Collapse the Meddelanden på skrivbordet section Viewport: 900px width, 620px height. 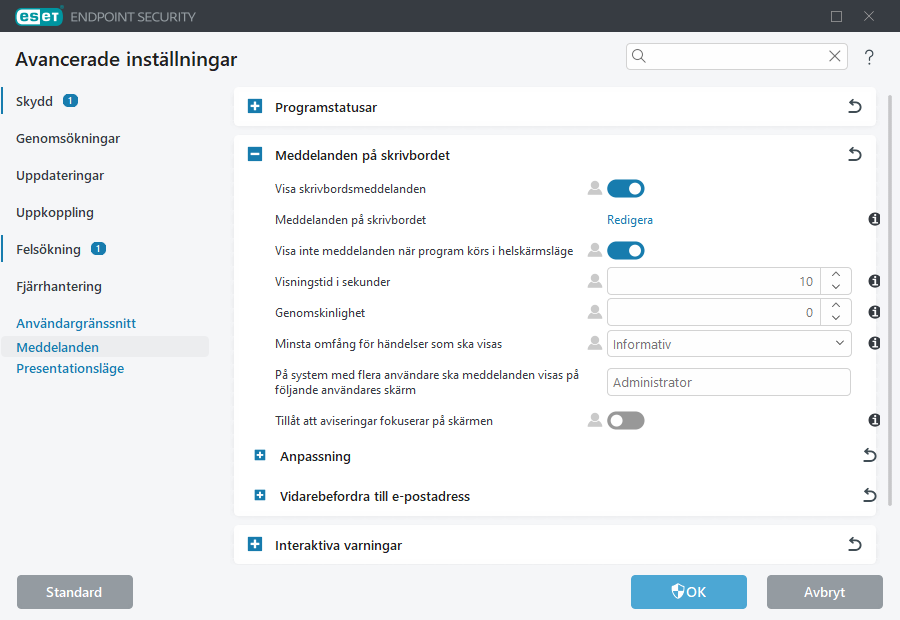tap(255, 155)
